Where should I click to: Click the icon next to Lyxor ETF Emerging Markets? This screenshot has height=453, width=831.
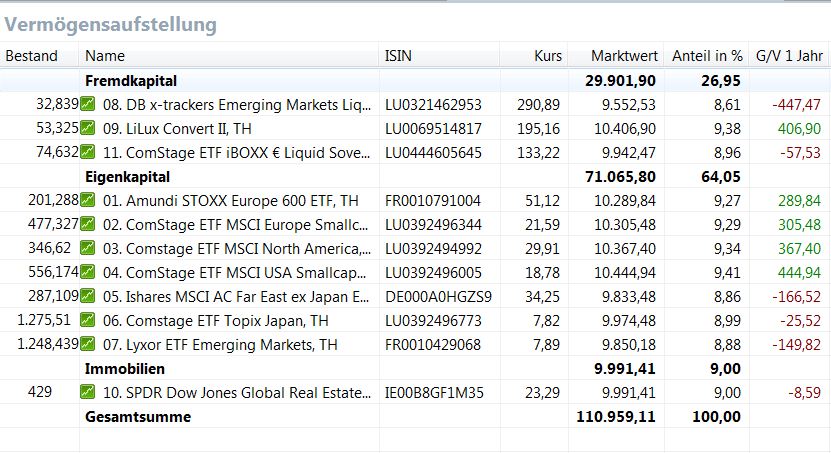(88, 344)
